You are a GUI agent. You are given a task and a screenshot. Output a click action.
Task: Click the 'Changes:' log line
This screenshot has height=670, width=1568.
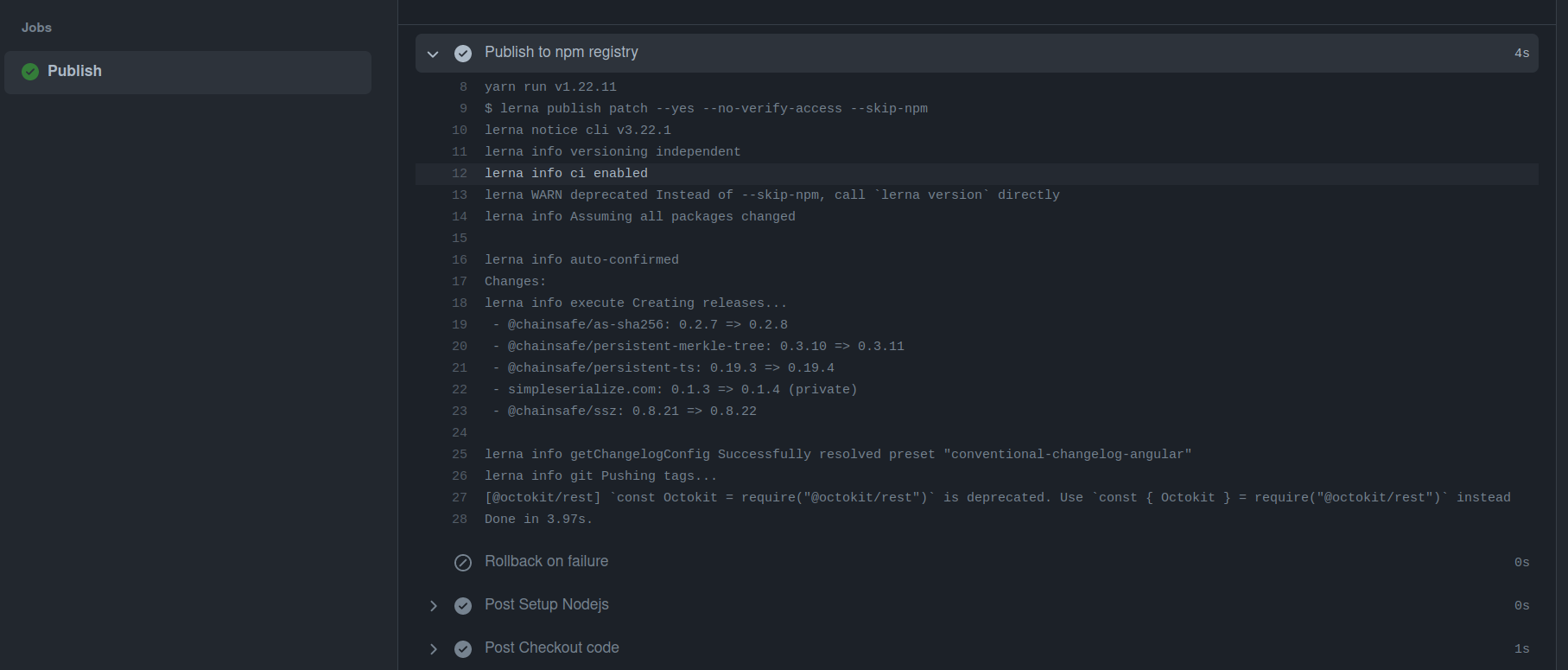(x=515, y=282)
